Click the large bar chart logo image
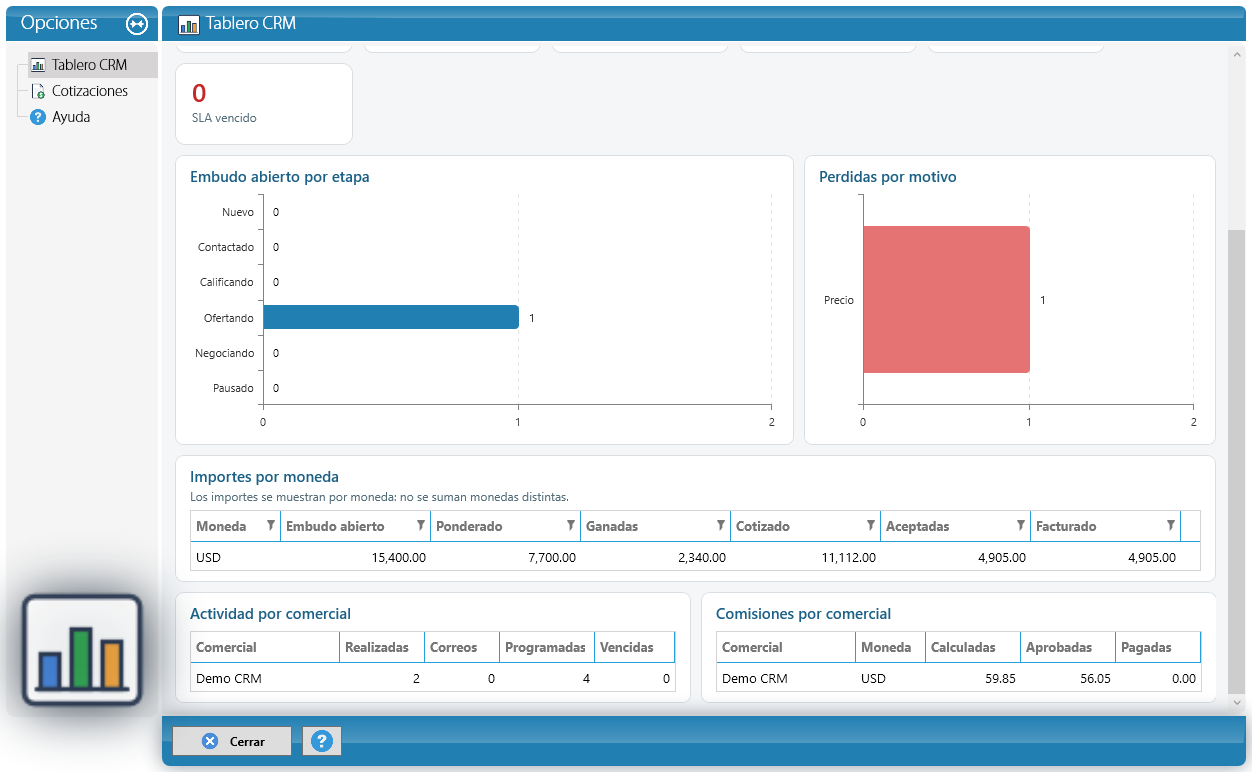The width and height of the screenshot is (1252, 772). 82,650
